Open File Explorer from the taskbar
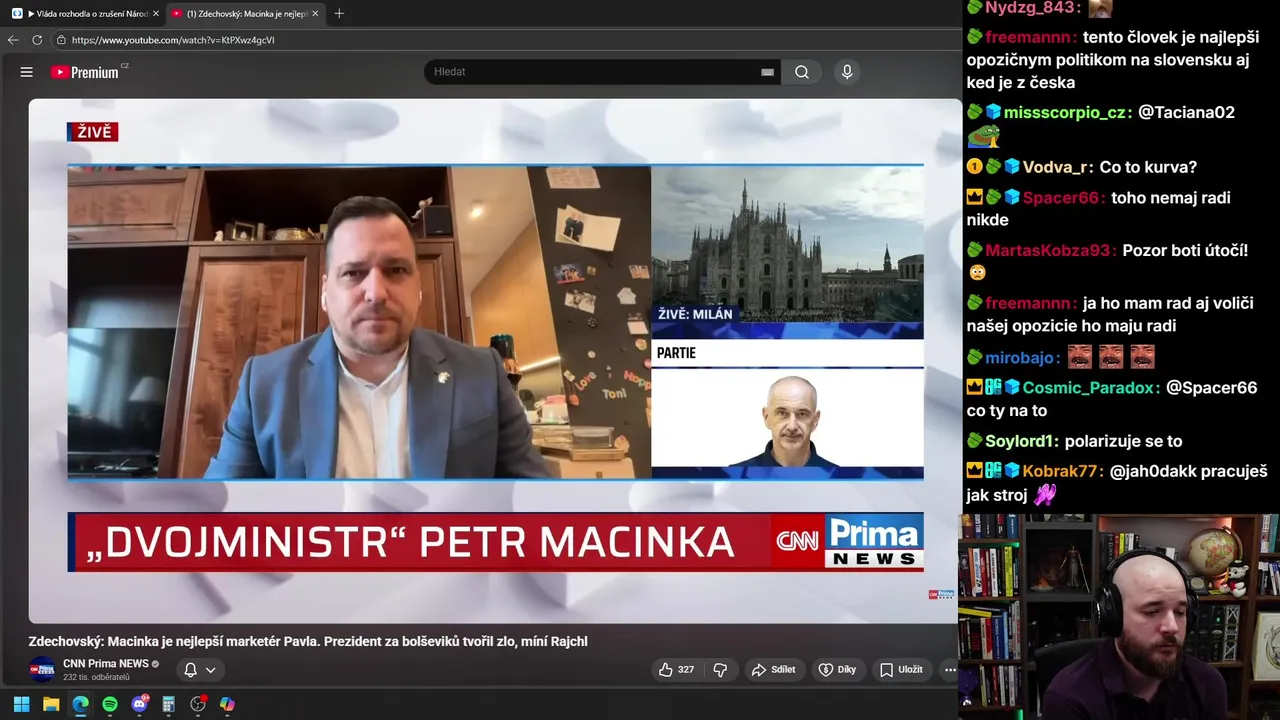 coord(51,704)
